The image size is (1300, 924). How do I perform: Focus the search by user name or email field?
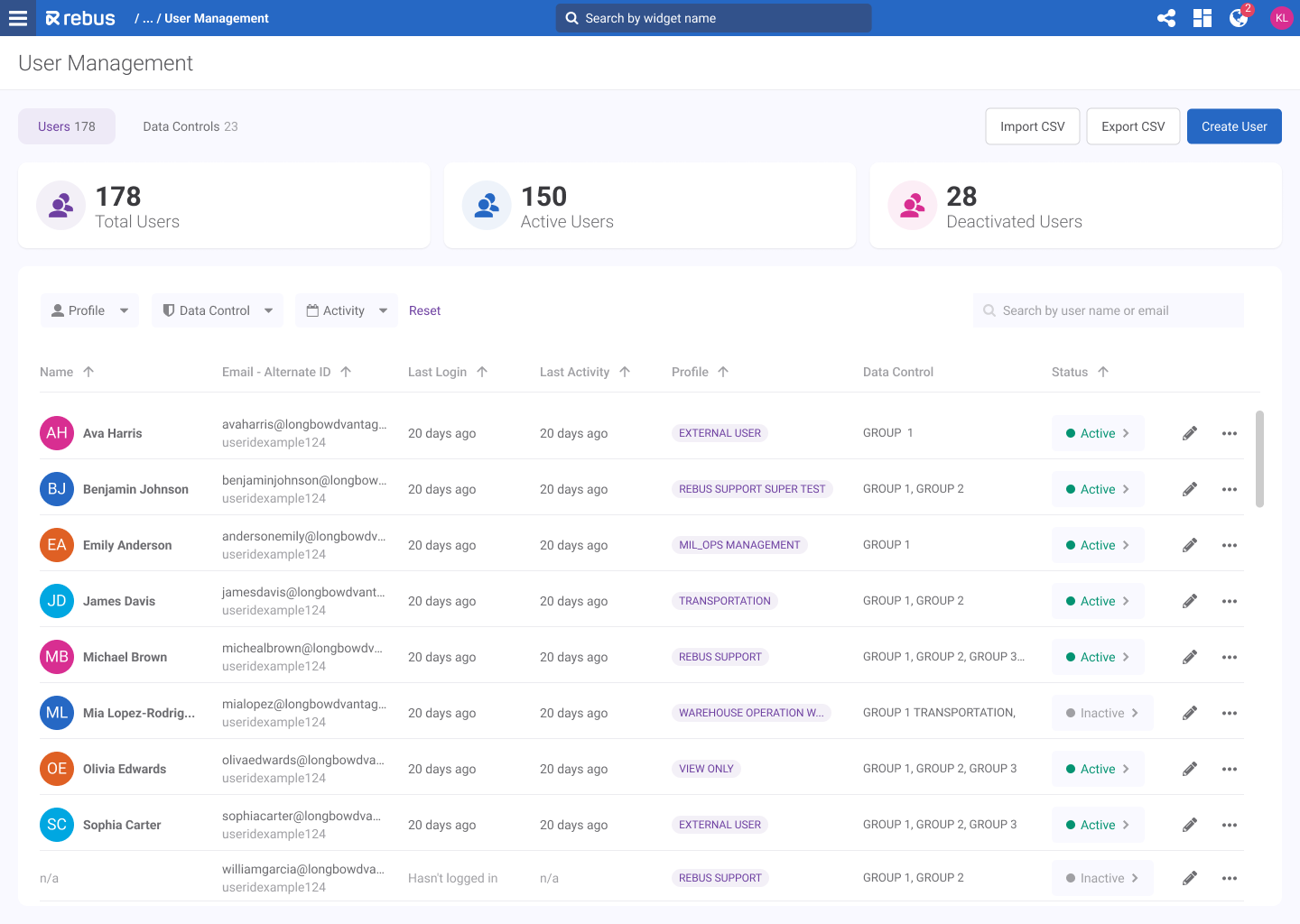1109,310
